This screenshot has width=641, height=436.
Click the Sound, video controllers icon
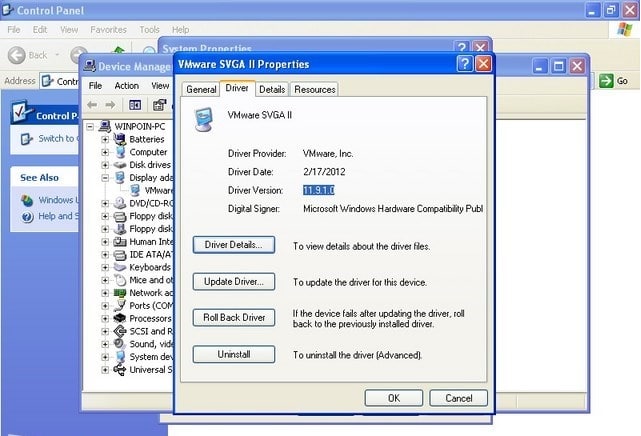[x=120, y=344]
